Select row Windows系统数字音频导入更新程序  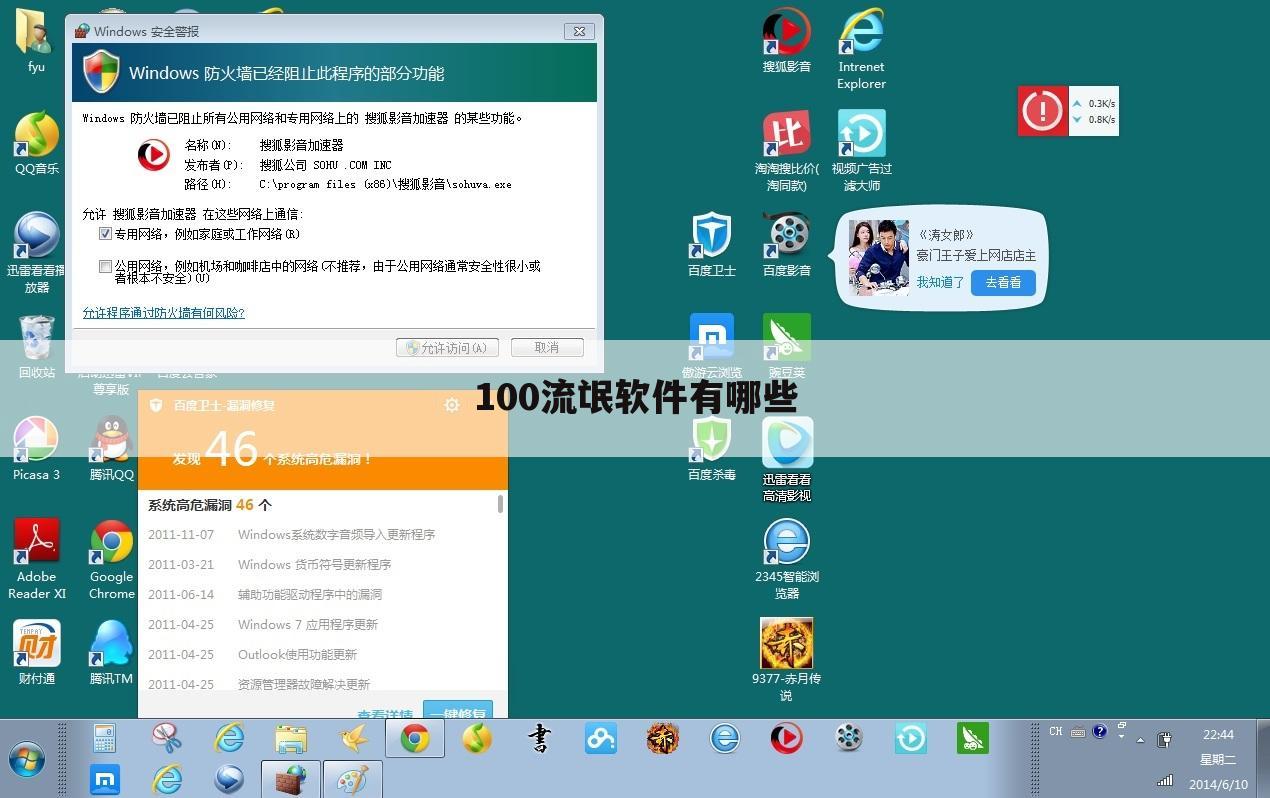(318, 535)
